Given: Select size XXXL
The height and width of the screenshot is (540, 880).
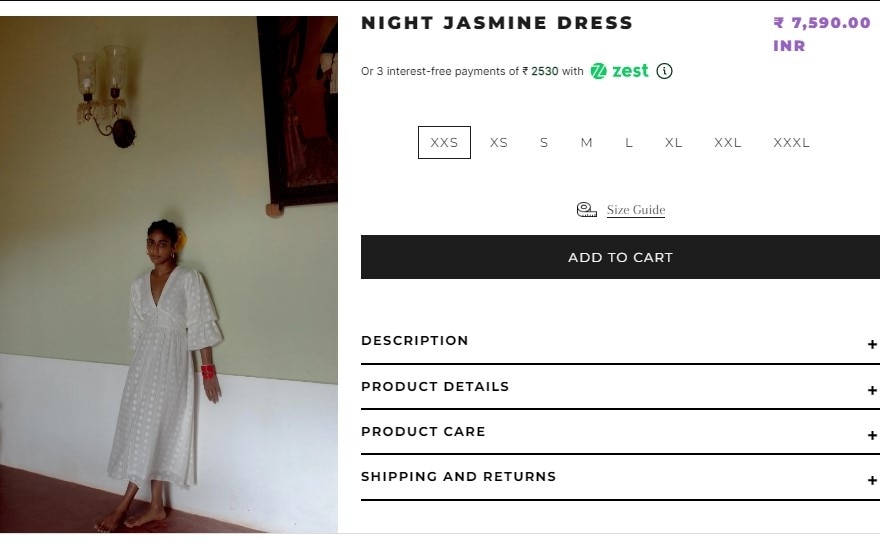Looking at the screenshot, I should click(x=791, y=142).
